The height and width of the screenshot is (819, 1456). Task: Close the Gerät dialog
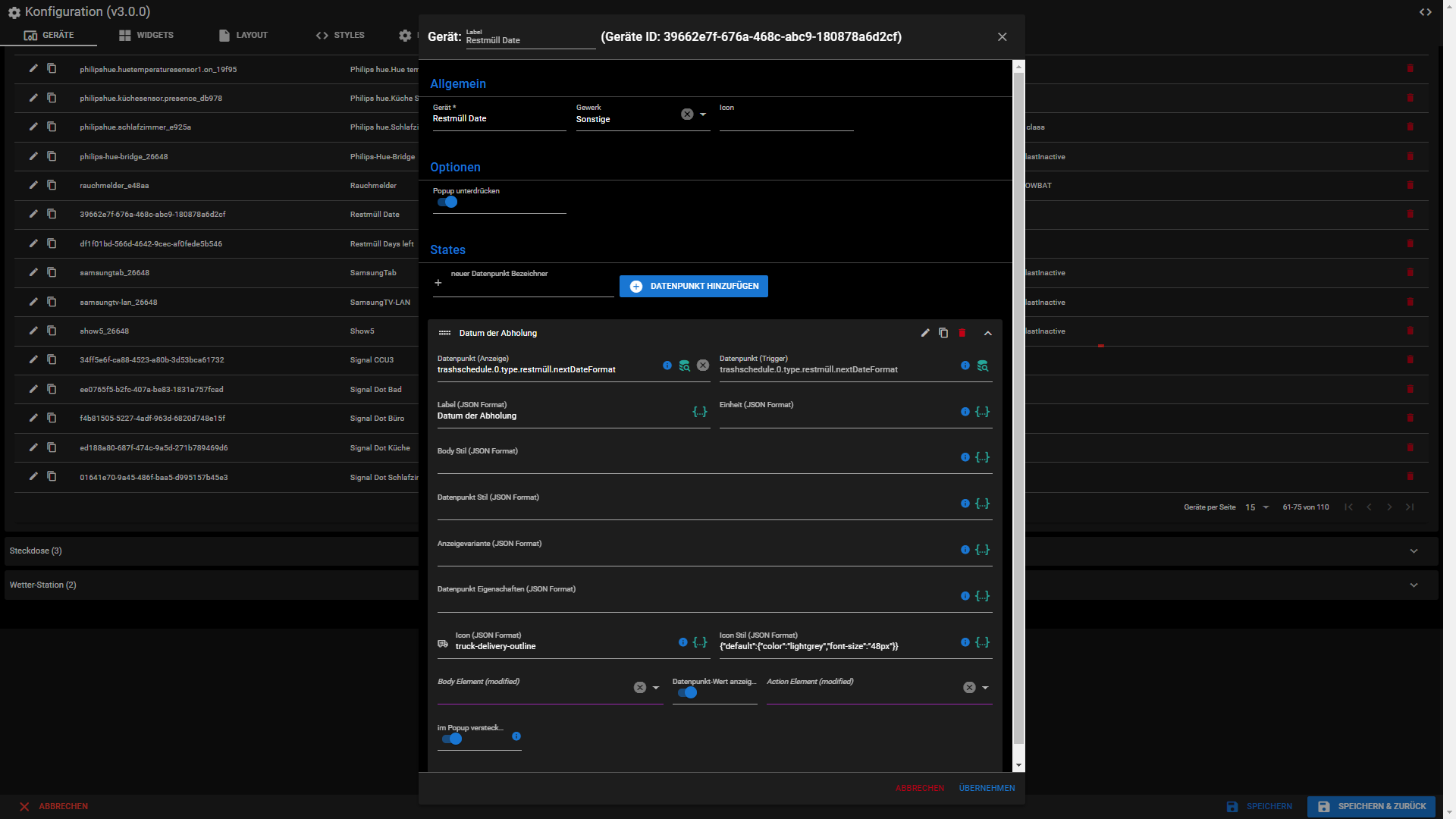pyautogui.click(x=1002, y=37)
